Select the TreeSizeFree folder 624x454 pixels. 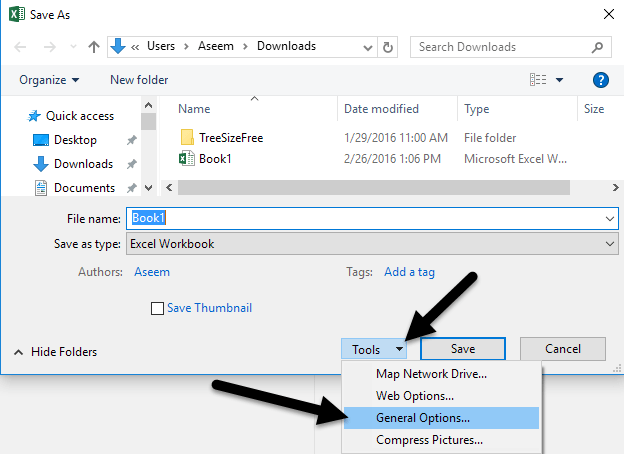coord(222,138)
